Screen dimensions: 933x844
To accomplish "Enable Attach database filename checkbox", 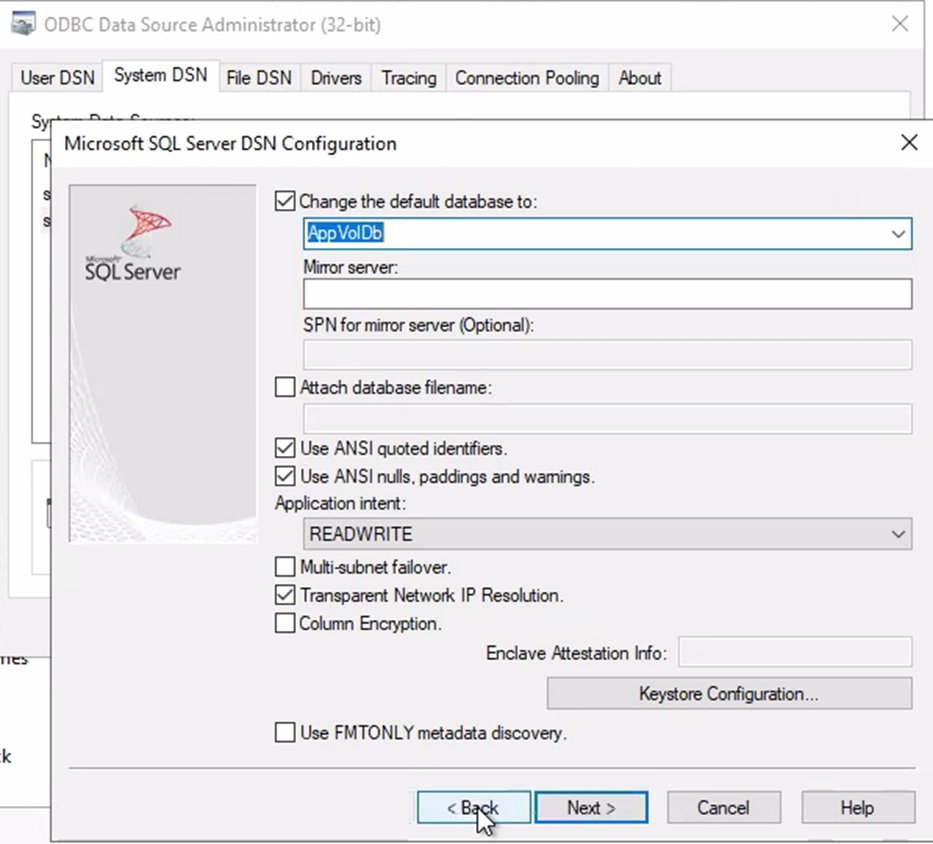I will pos(285,387).
